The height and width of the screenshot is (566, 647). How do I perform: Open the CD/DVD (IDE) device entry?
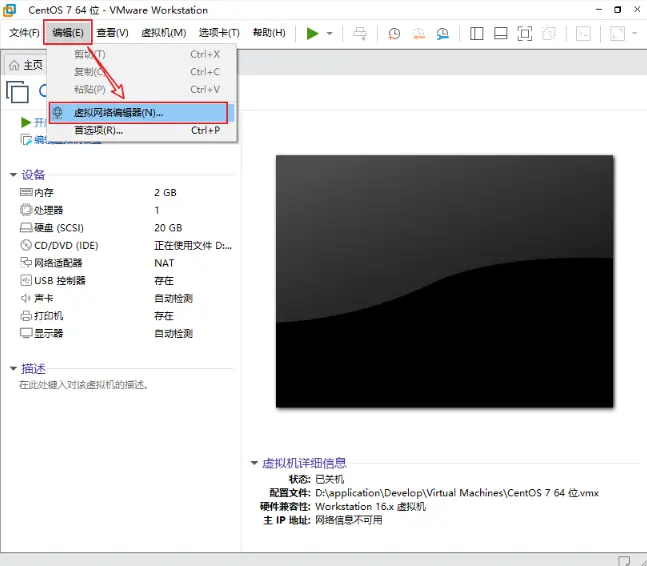coord(66,245)
